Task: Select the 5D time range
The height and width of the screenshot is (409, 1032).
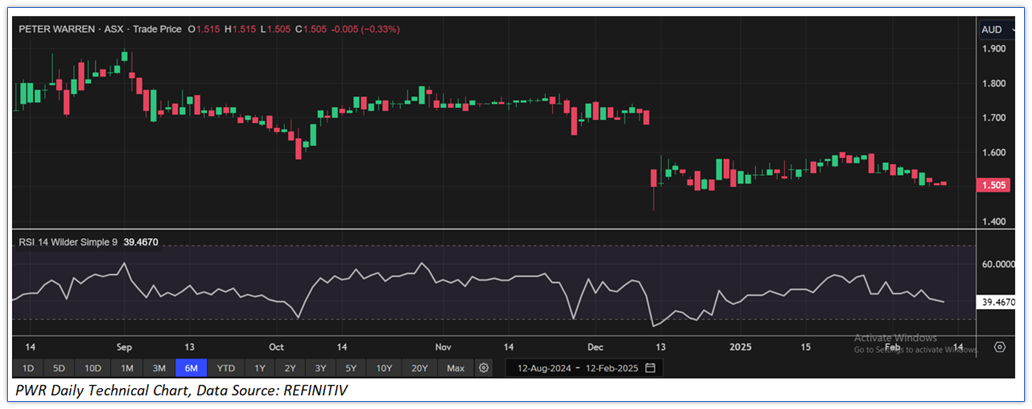Action: tap(59, 368)
